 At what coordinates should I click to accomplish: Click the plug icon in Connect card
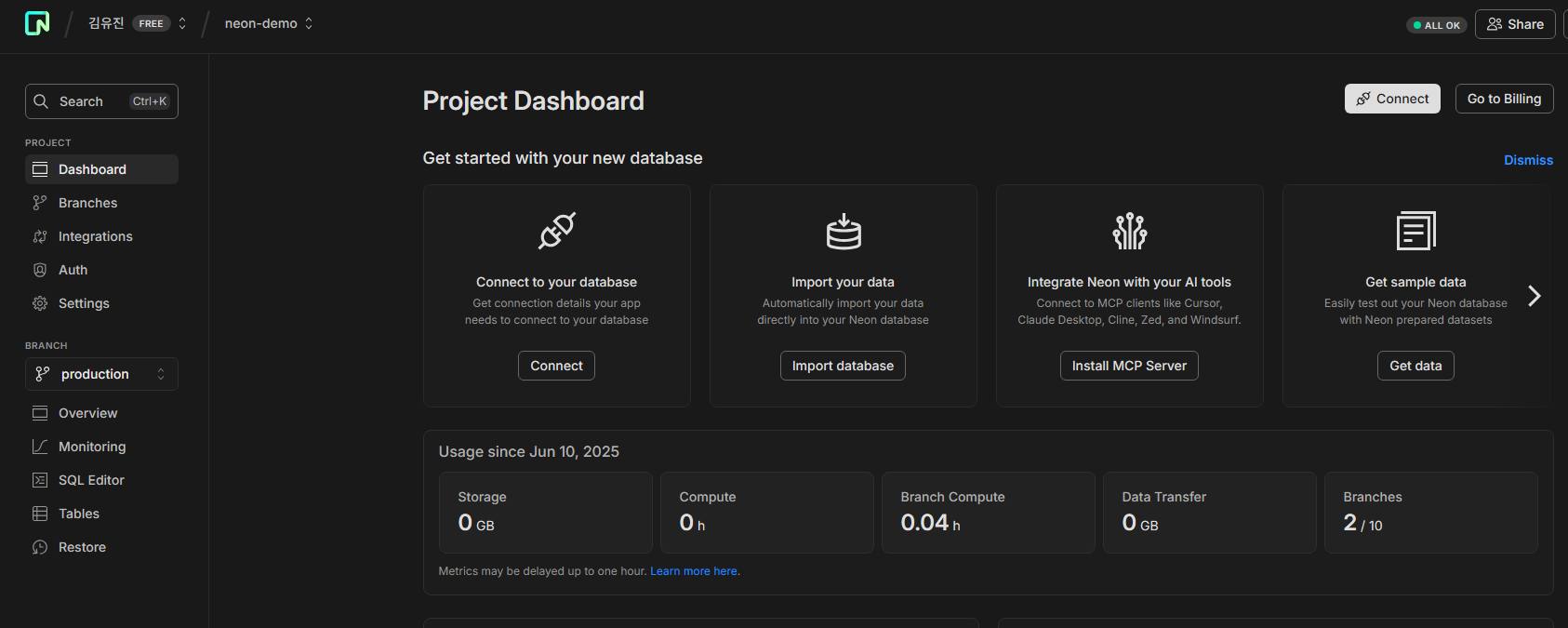557,231
